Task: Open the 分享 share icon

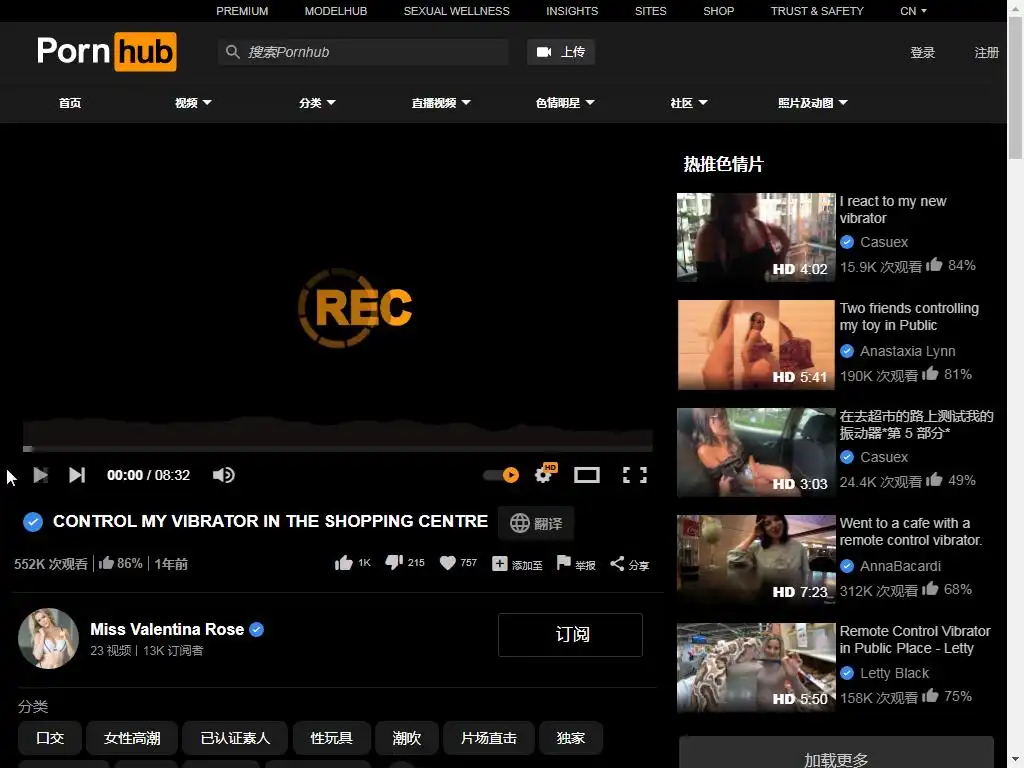Action: click(x=617, y=564)
